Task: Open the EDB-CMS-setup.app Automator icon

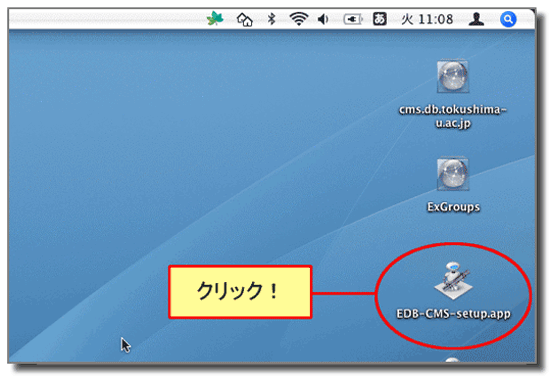Action: pyautogui.click(x=453, y=281)
